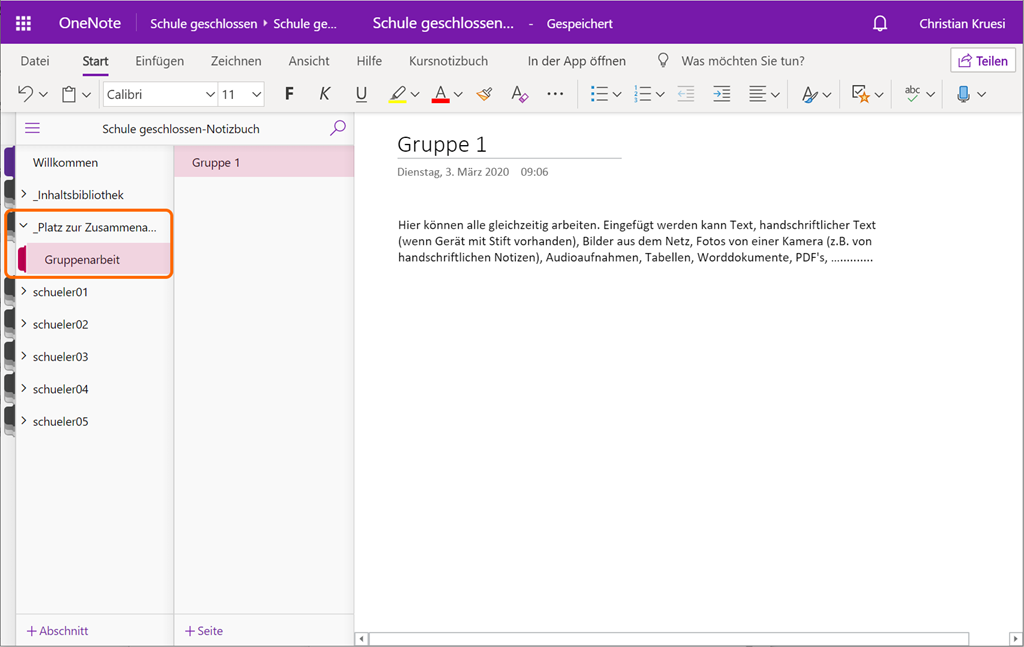Click the format painter brush icon
Screen dimensions: 1024x647
[x=485, y=94]
